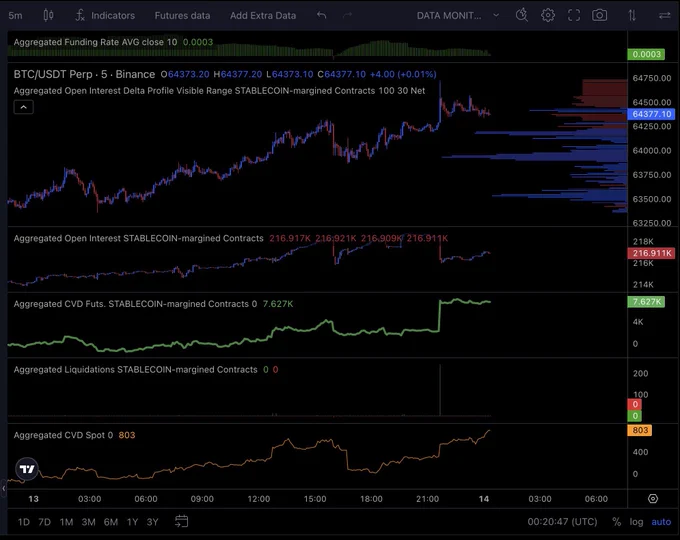Click the vertical arrows icon in toolbar
The width and height of the screenshot is (680, 540).
click(632, 16)
